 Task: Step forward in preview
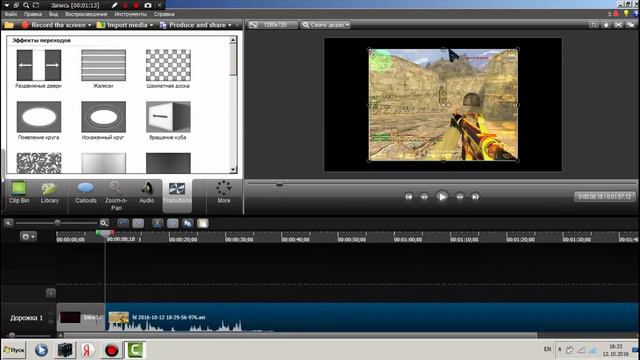(x=460, y=197)
